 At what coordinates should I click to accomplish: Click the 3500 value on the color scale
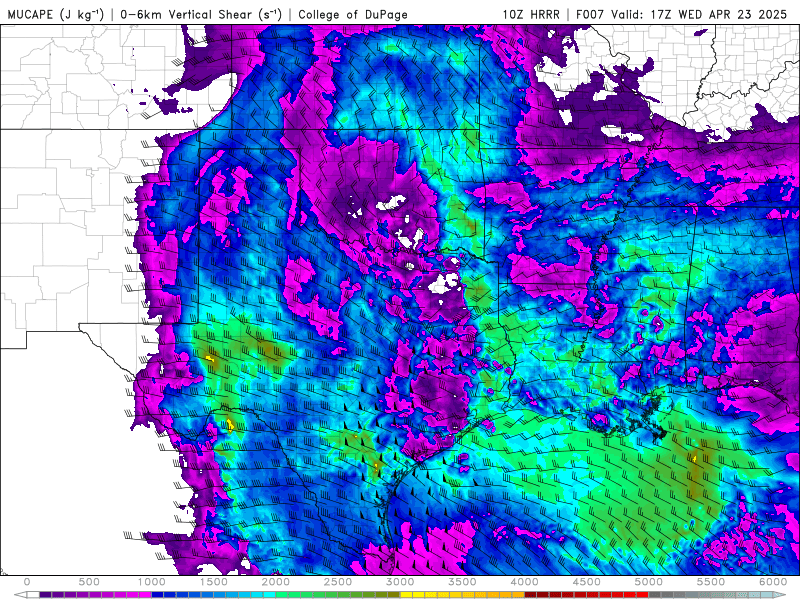coord(462,582)
